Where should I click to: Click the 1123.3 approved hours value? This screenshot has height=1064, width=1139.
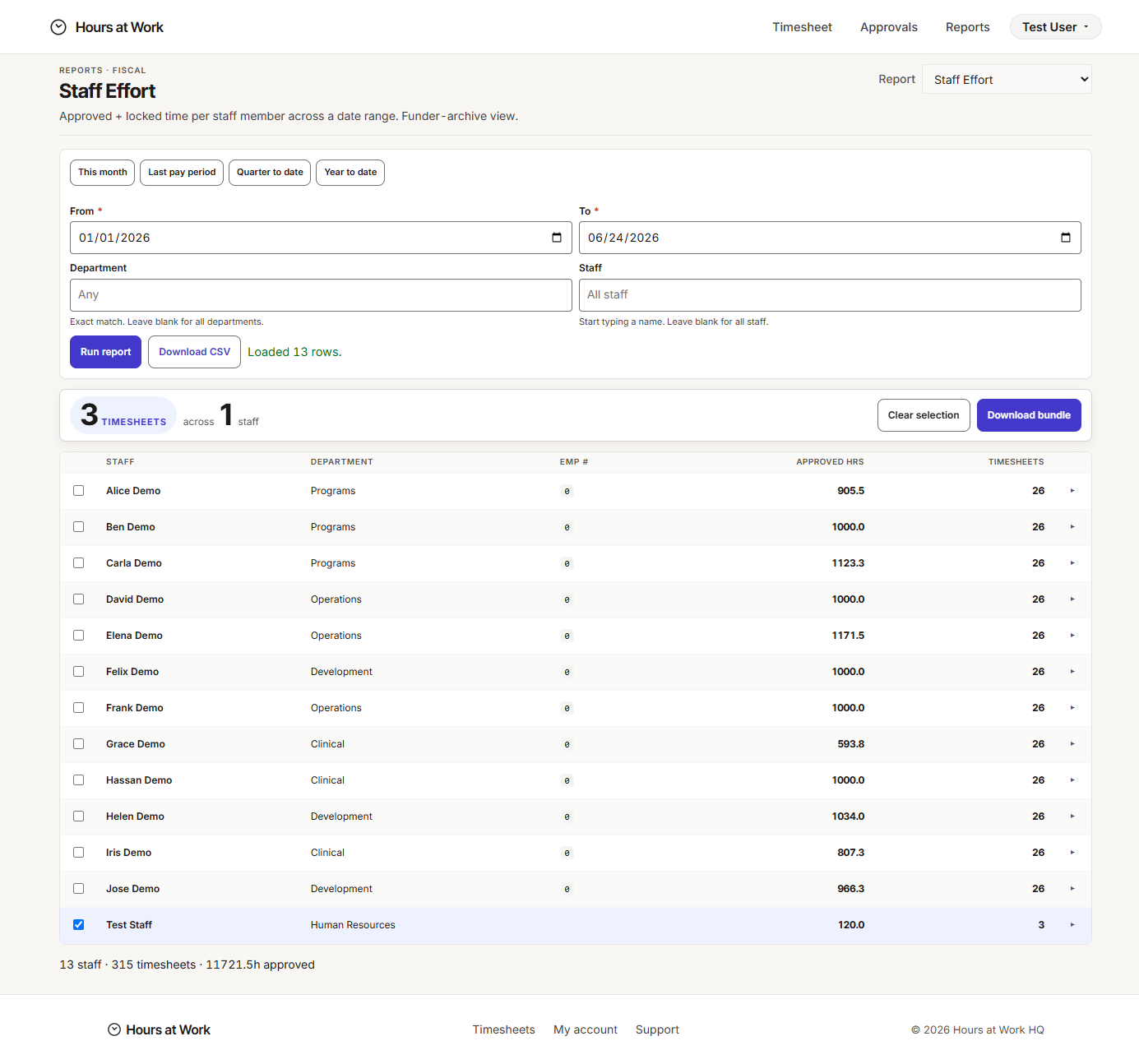848,563
